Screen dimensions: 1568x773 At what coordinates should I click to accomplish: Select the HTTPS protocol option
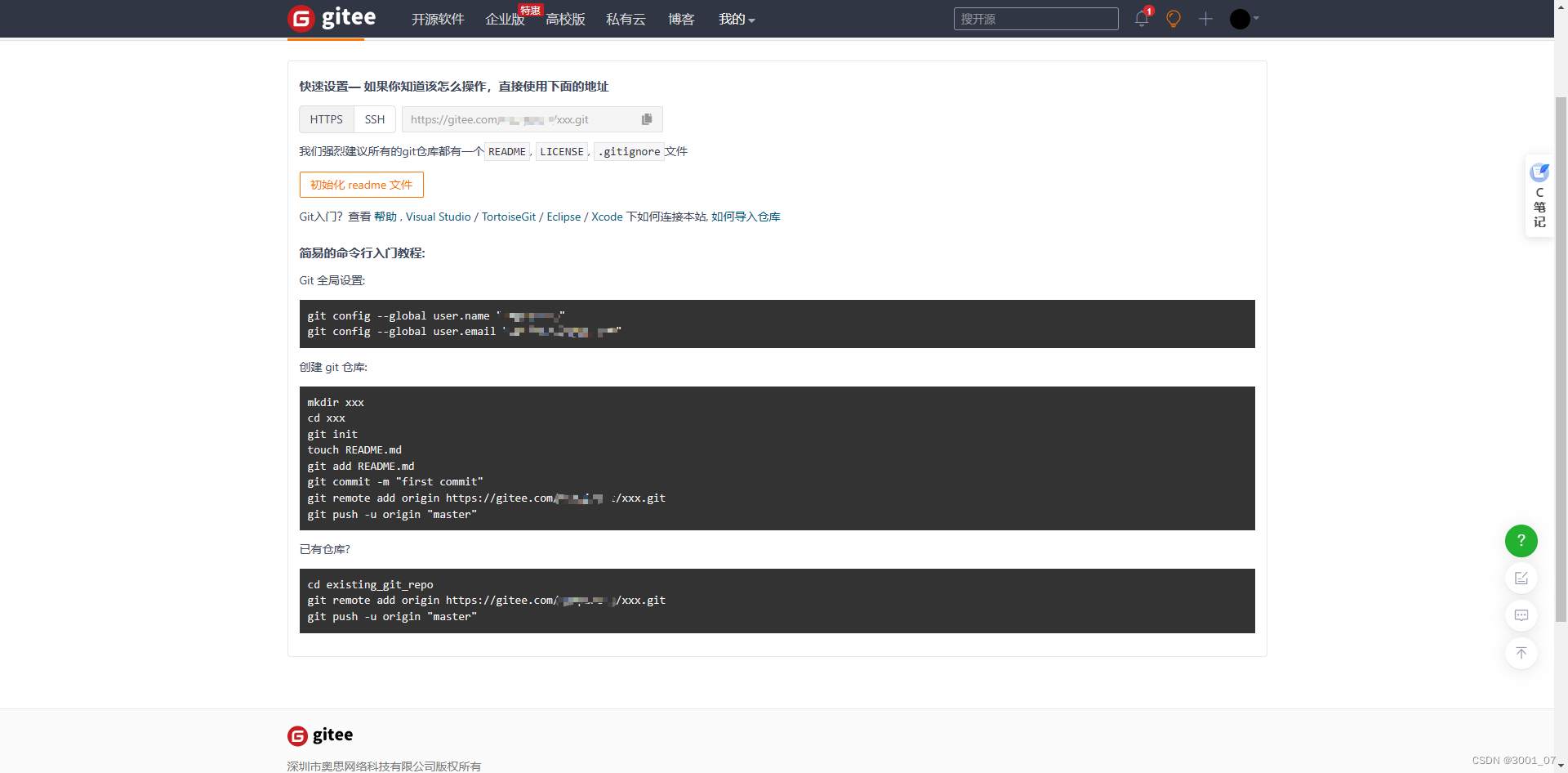pos(326,119)
